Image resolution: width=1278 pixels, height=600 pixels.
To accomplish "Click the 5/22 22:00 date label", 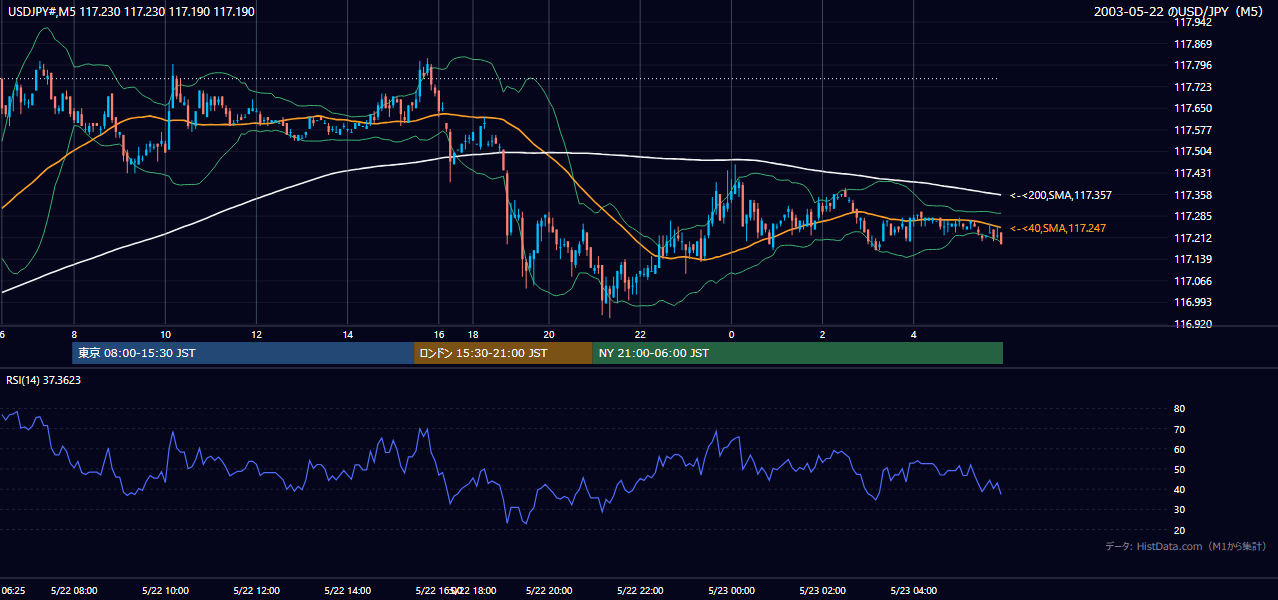I will coord(641,591).
